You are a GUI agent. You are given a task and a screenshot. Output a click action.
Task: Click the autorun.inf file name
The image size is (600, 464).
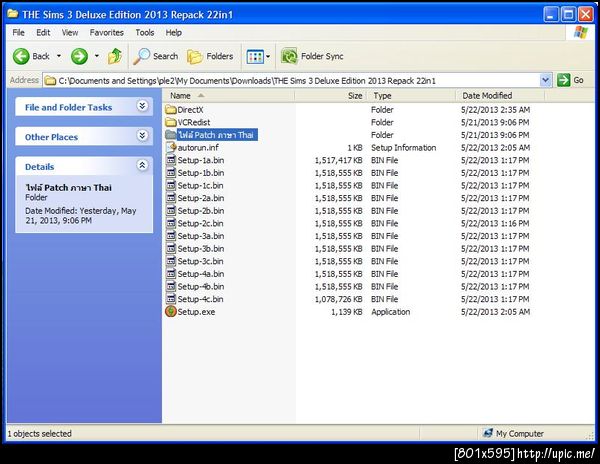(198, 147)
